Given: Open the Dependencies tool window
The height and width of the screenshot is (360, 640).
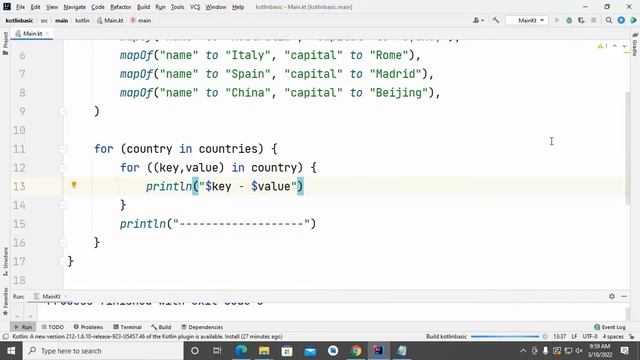Looking at the screenshot, I should click(202, 327).
